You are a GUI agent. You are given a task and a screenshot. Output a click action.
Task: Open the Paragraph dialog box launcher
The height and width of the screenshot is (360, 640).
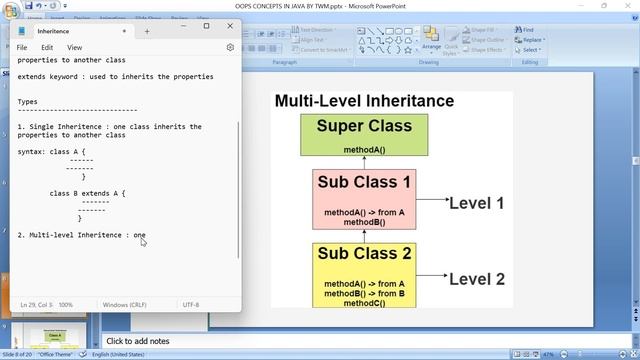click(350, 62)
